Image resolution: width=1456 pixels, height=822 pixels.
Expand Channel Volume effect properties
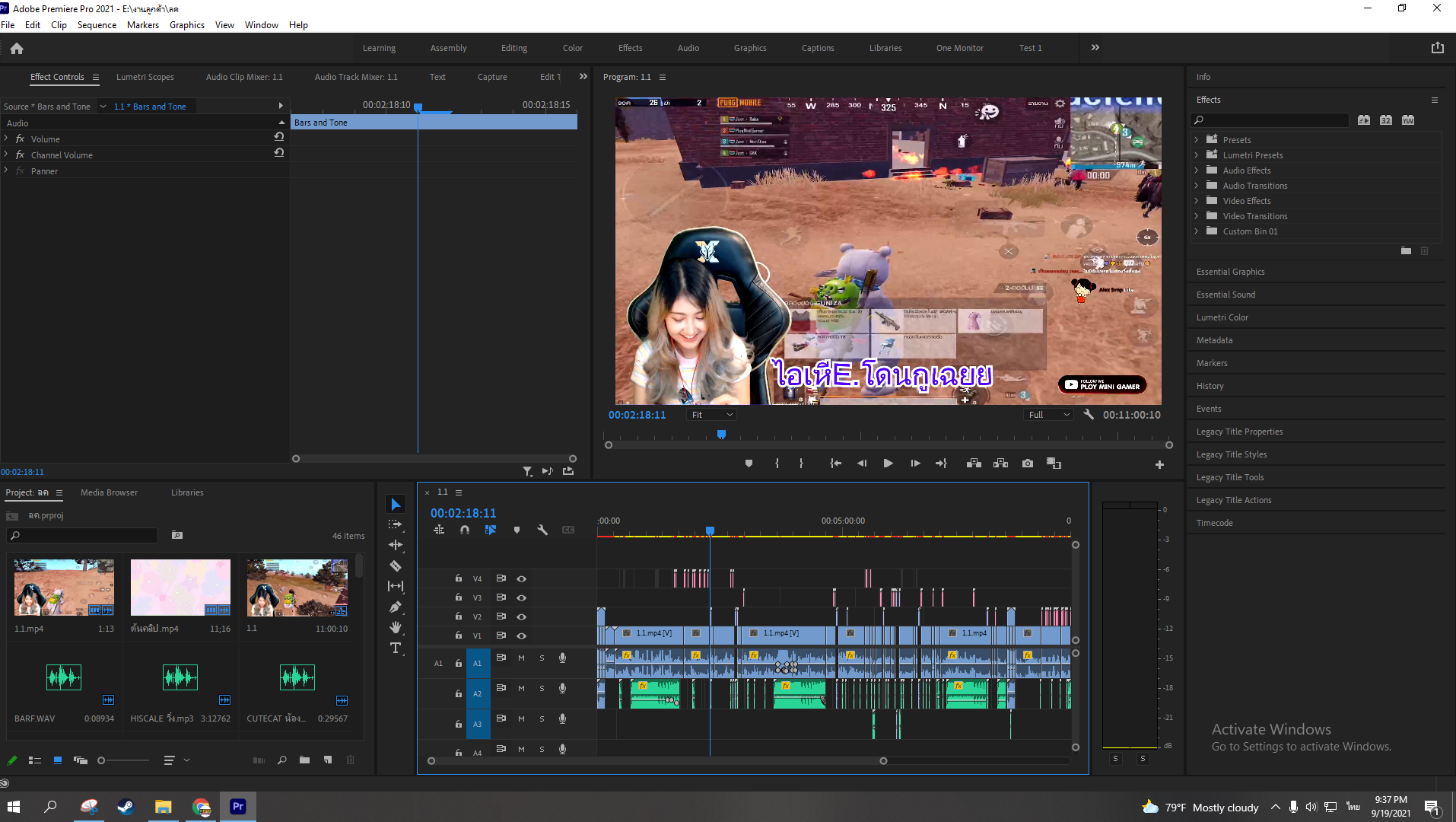[x=6, y=155]
